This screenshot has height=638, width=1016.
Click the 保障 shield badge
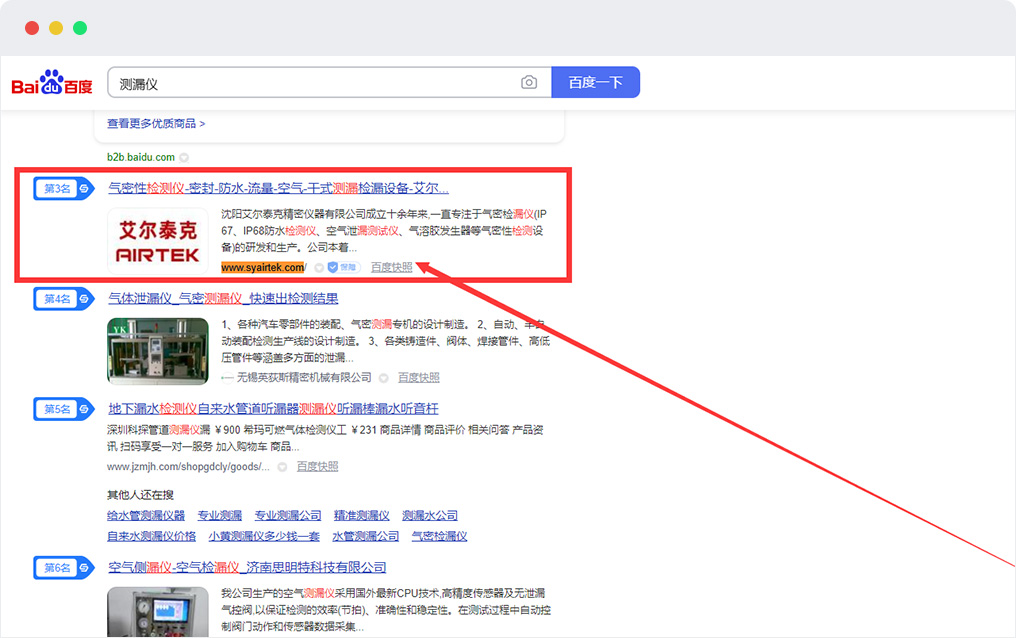pos(343,267)
